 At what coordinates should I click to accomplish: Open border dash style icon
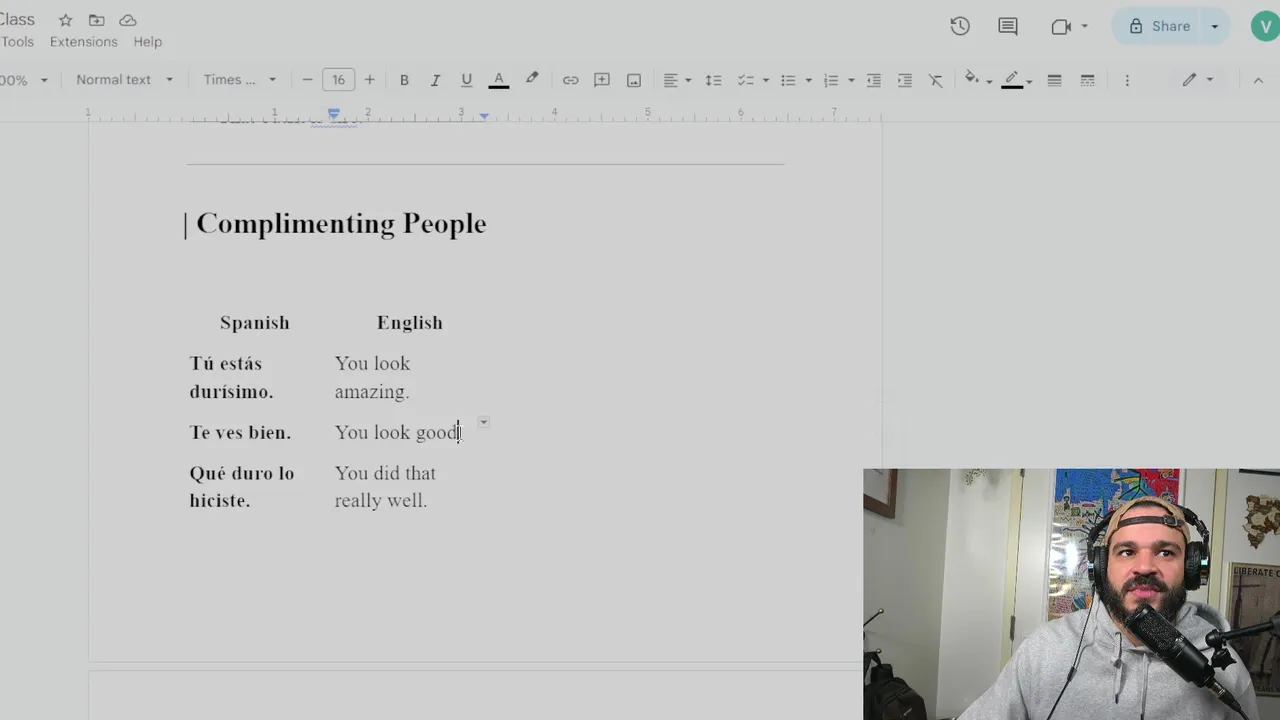click(x=1087, y=80)
